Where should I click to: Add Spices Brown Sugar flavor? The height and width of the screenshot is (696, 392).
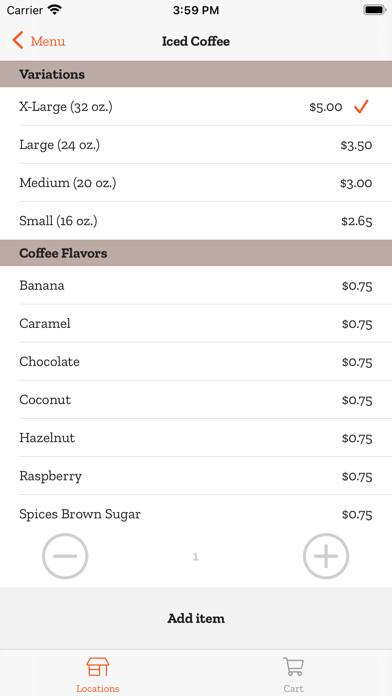point(196,514)
